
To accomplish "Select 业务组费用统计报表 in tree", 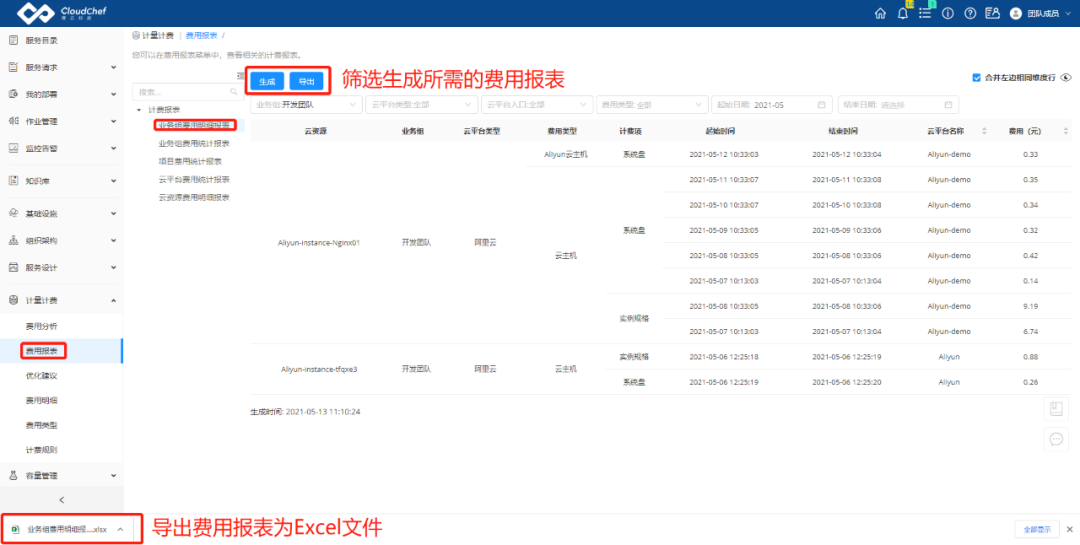I will click(x=194, y=143).
